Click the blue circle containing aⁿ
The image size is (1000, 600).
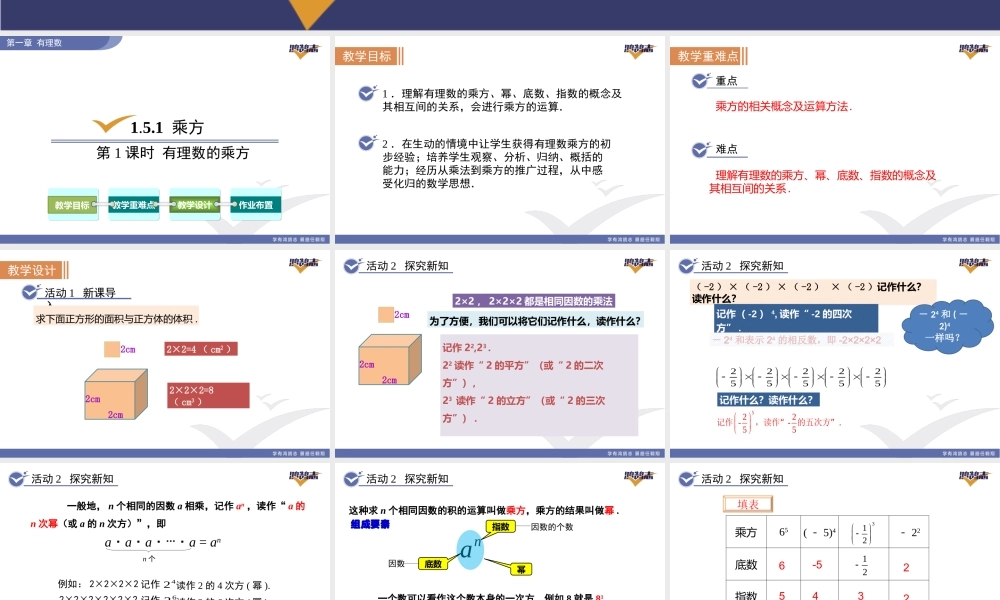[x=470, y=547]
